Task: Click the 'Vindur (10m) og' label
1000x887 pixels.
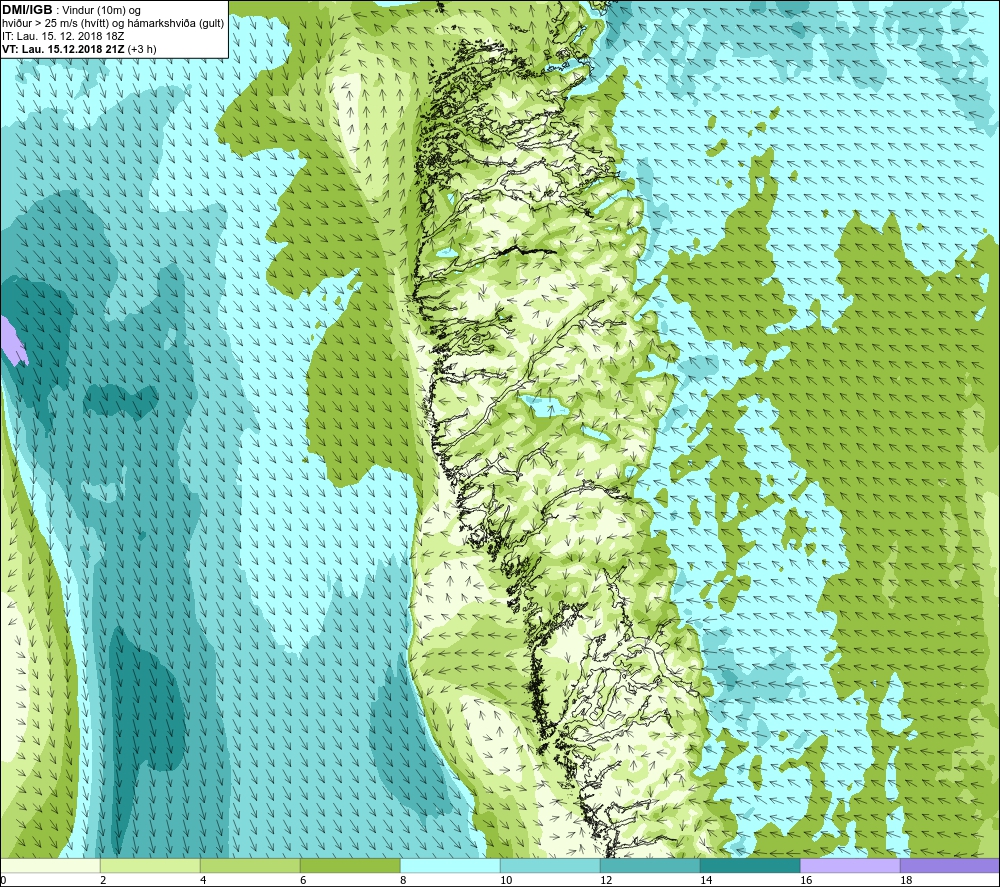Action: tap(101, 11)
